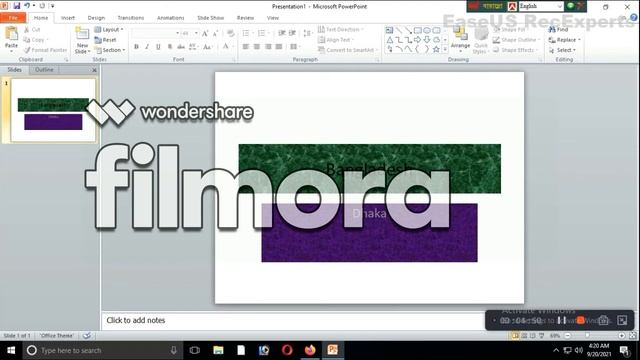Increase font size with grow font icon

coord(205,33)
